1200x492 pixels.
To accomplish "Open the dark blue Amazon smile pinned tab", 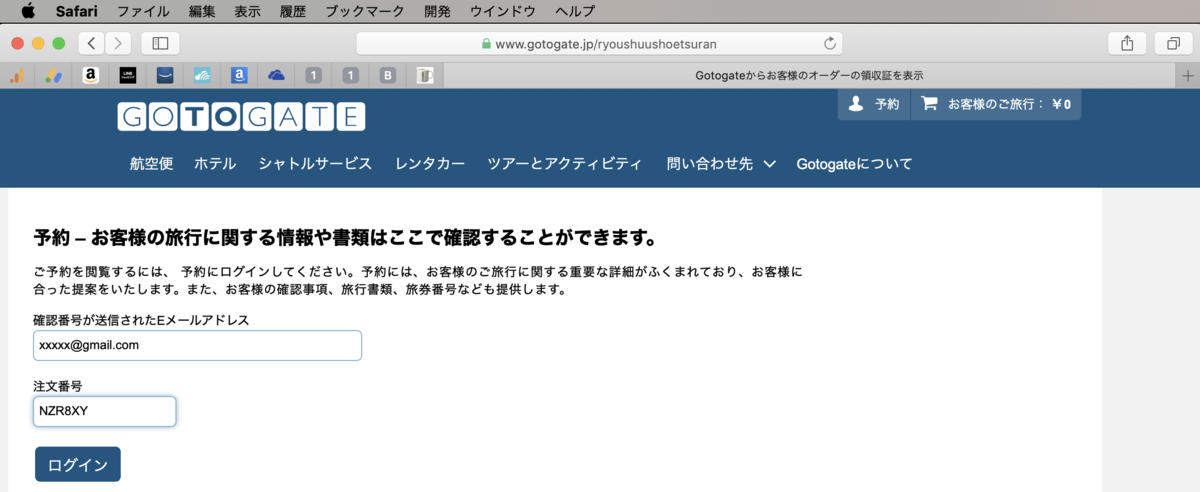I will pos(165,75).
